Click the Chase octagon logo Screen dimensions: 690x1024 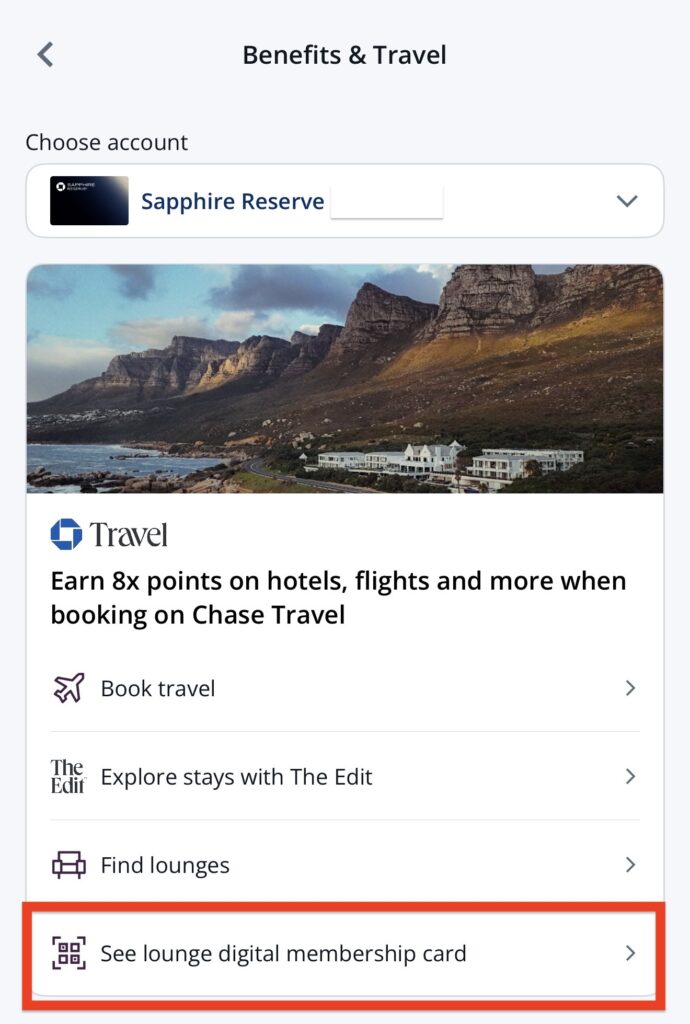pyautogui.click(x=66, y=534)
